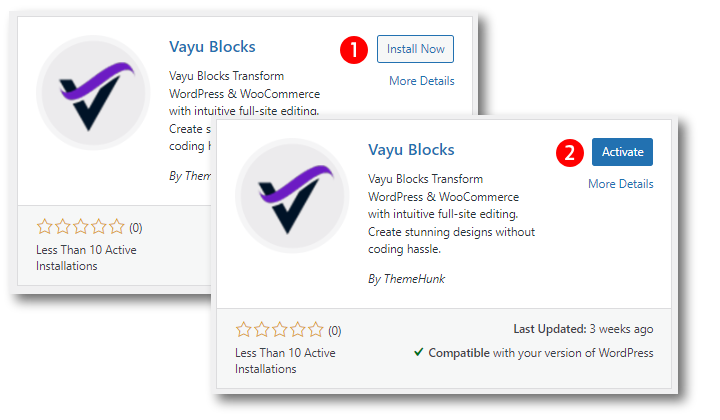720x420 pixels.
Task: Click the last rating star on the Install Now card
Action: point(117,227)
